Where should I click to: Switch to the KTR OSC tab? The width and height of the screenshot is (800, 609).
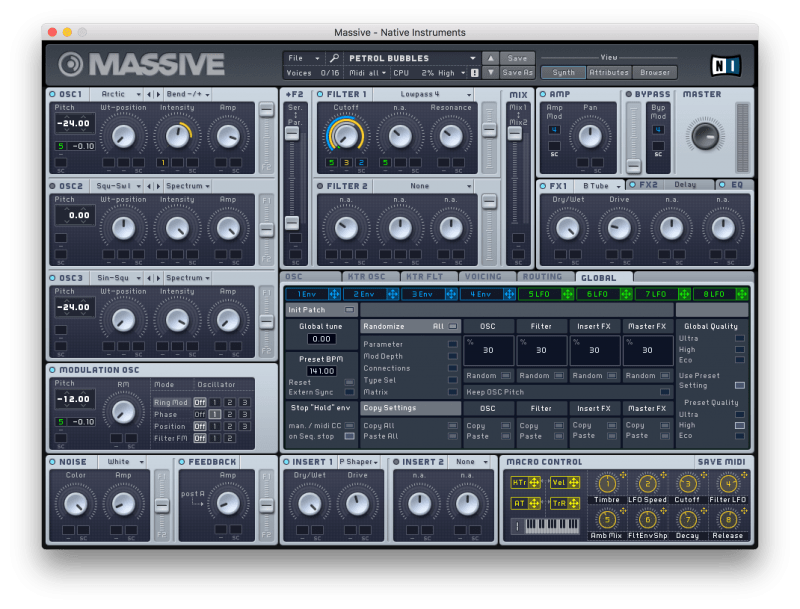tap(370, 276)
